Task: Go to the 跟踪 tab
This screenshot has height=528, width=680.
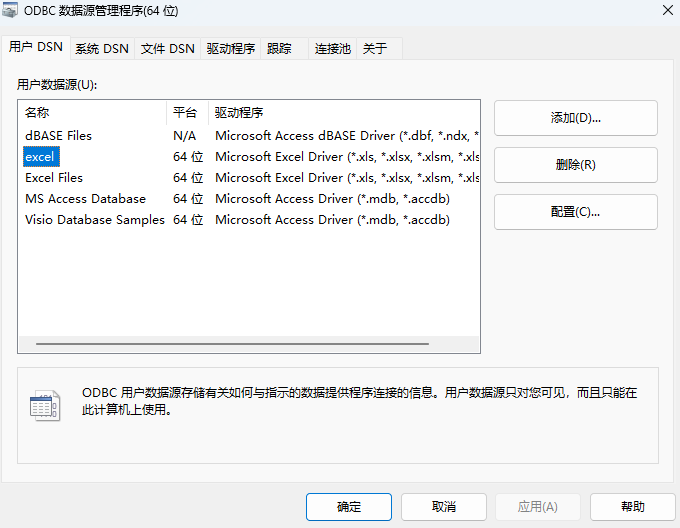Action: pos(279,48)
